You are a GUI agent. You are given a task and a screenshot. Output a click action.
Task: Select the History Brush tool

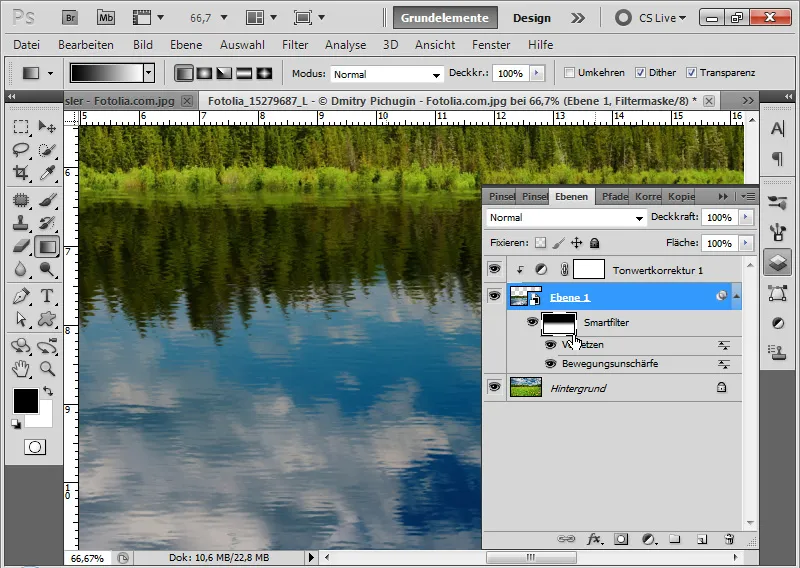tap(47, 223)
